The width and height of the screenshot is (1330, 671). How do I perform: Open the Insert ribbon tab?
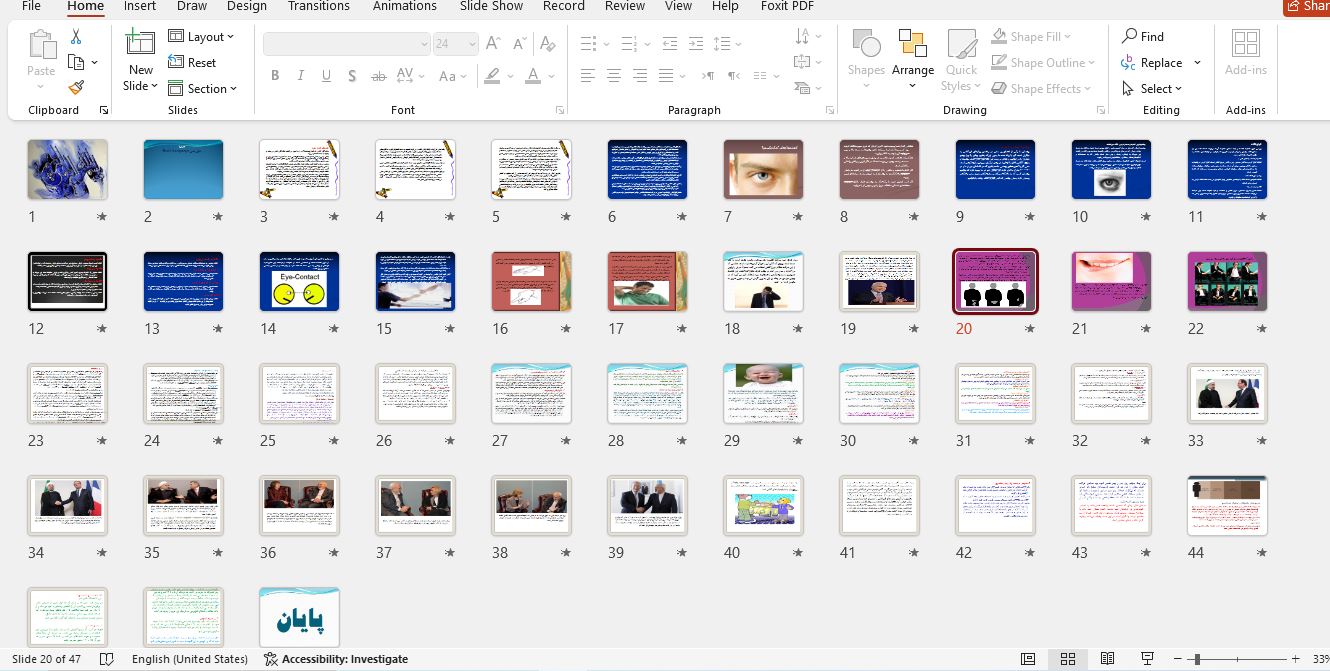point(140,6)
